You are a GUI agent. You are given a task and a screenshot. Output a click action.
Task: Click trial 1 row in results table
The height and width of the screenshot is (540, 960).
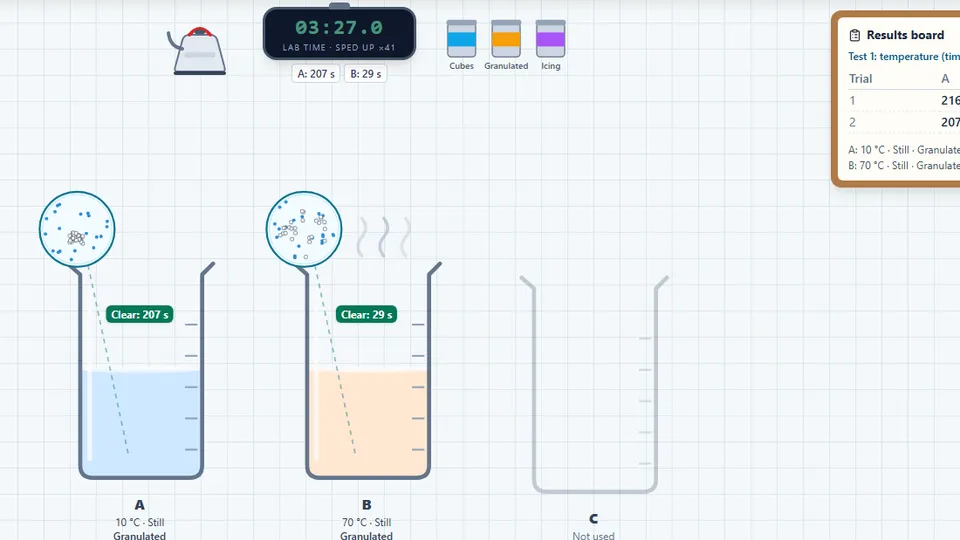[904, 100]
